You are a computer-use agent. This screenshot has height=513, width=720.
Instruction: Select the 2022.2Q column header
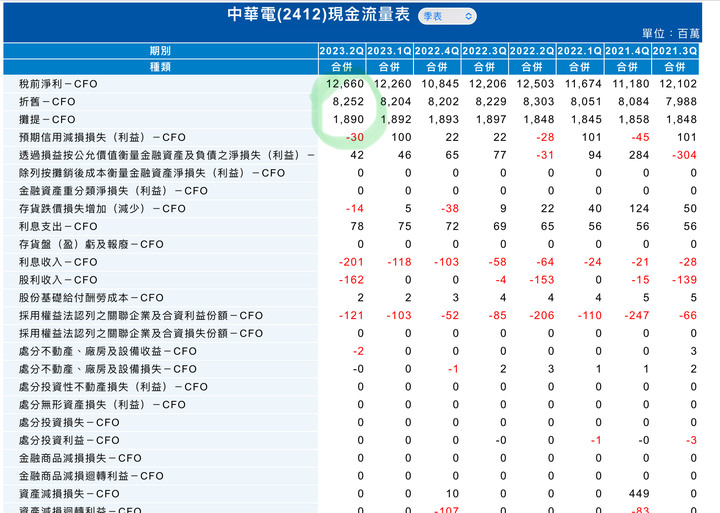tap(532, 51)
